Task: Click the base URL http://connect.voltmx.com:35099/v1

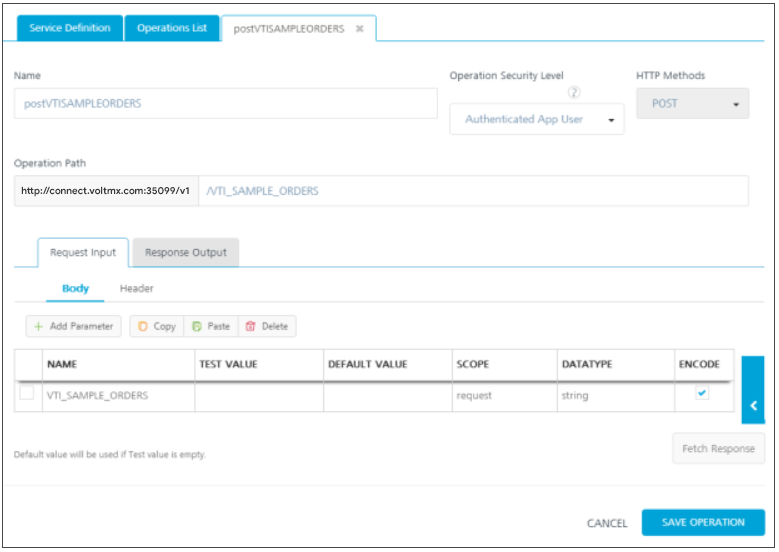Action: (x=106, y=191)
